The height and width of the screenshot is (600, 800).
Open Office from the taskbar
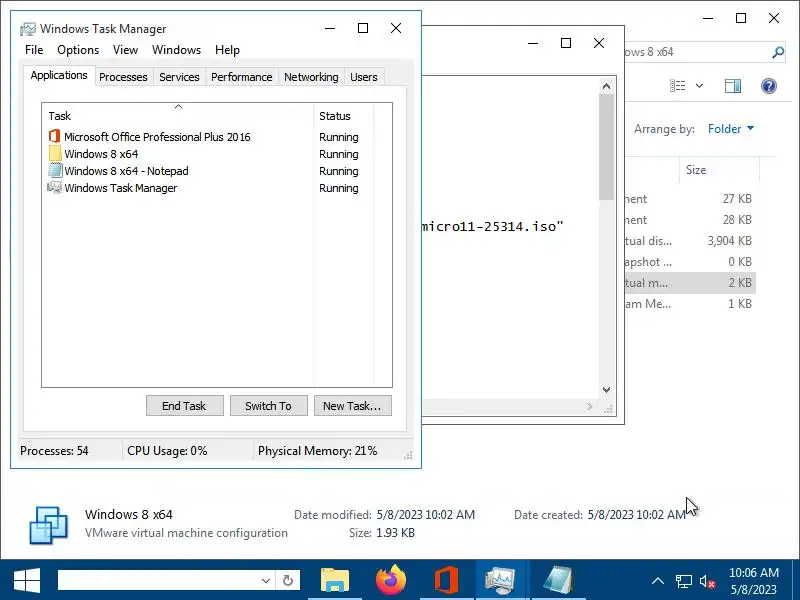tap(446, 580)
